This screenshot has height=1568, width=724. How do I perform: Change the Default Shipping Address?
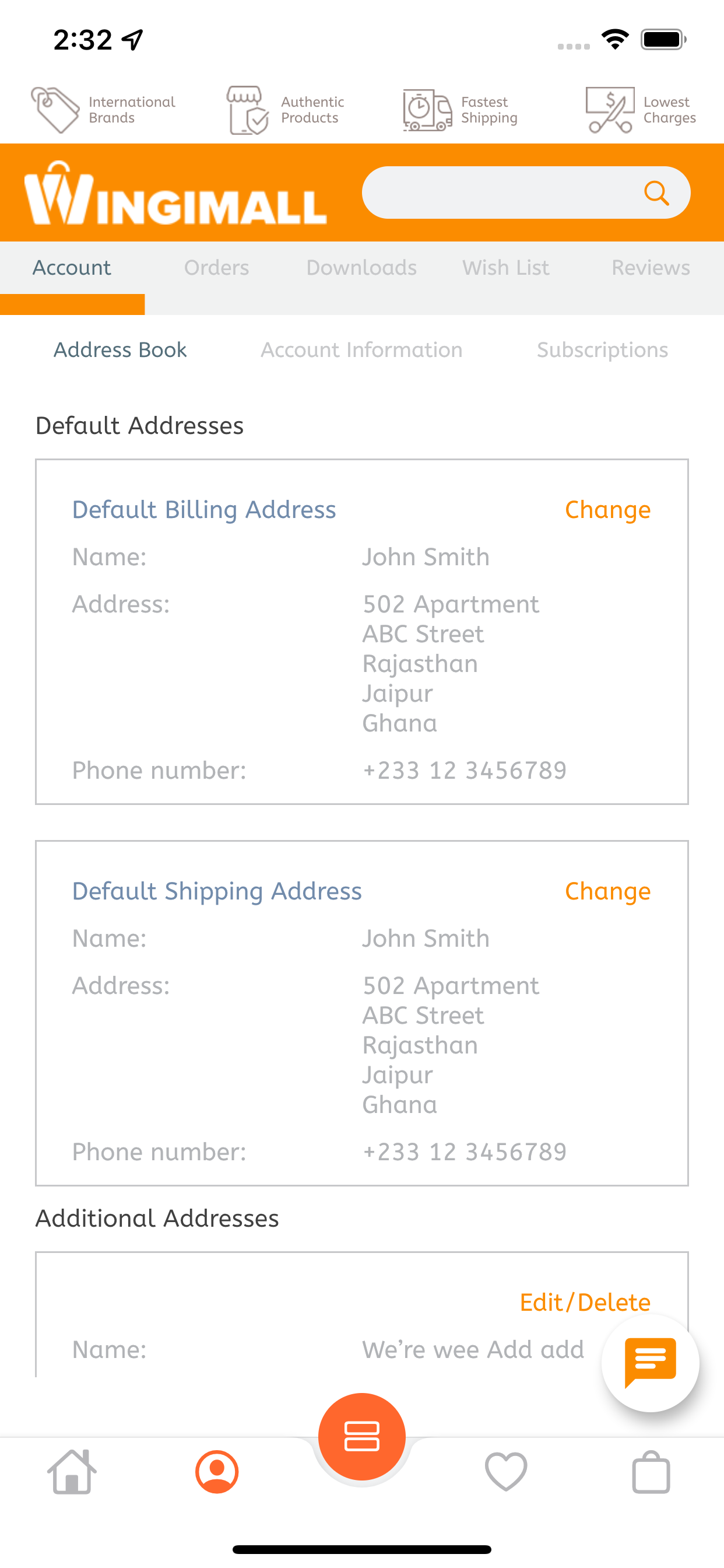[x=607, y=891]
